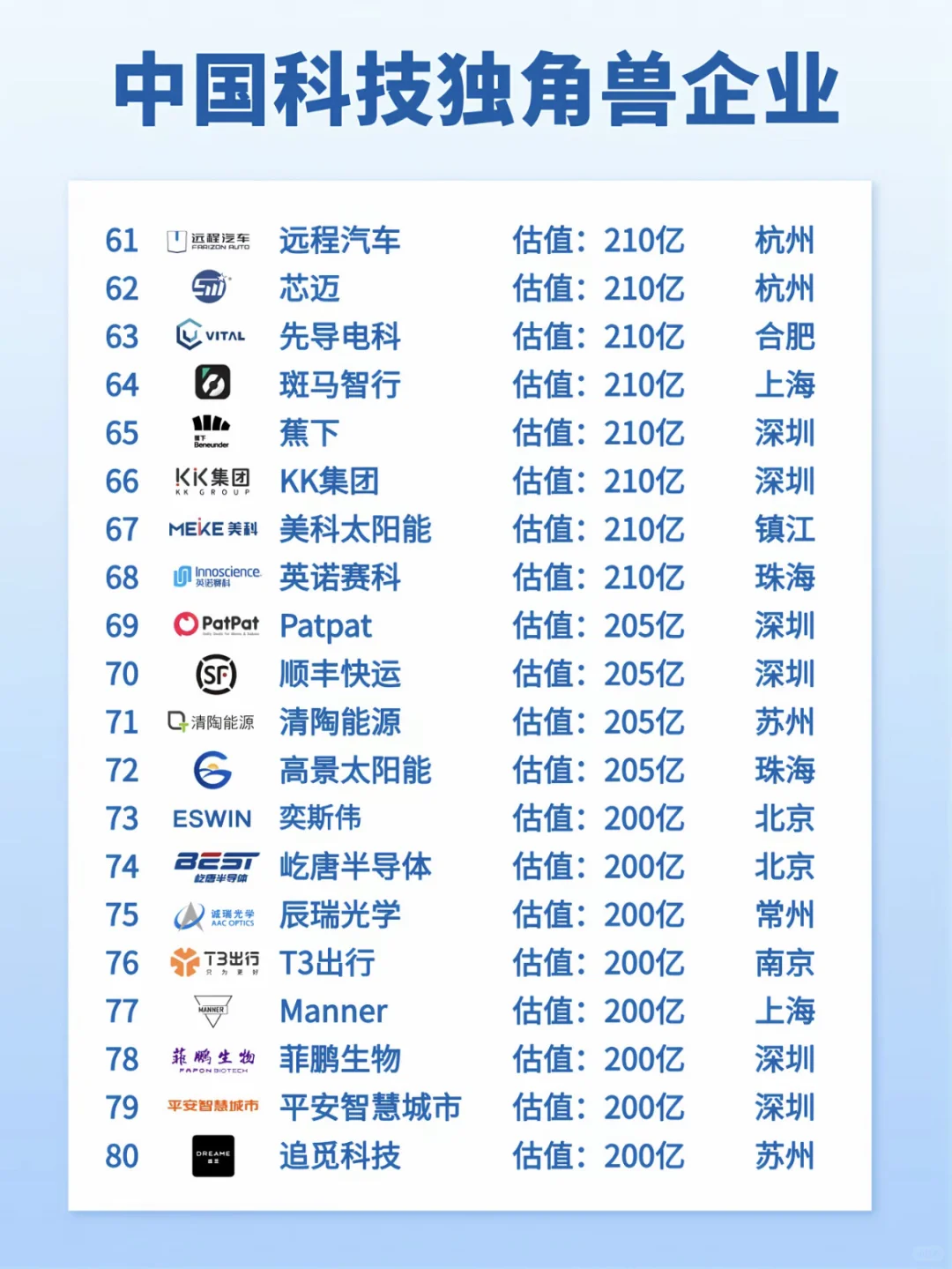The image size is (952, 1269).
Task: Click the Innoscience logo in row 68
Action: (x=217, y=577)
